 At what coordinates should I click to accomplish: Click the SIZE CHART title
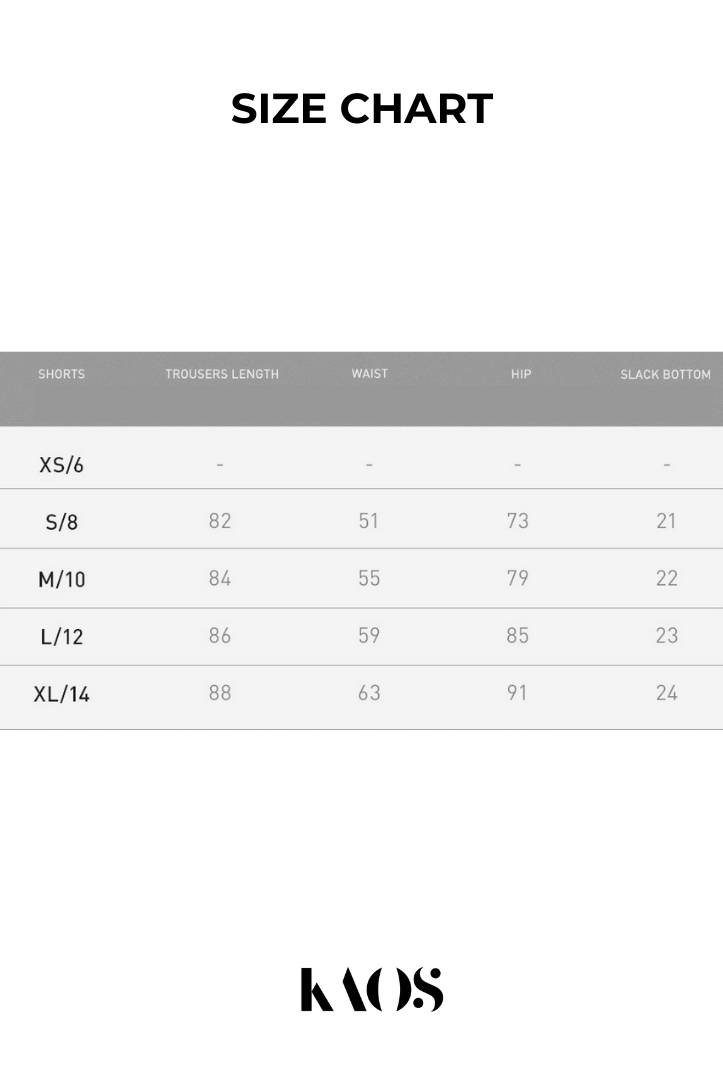[x=362, y=109]
